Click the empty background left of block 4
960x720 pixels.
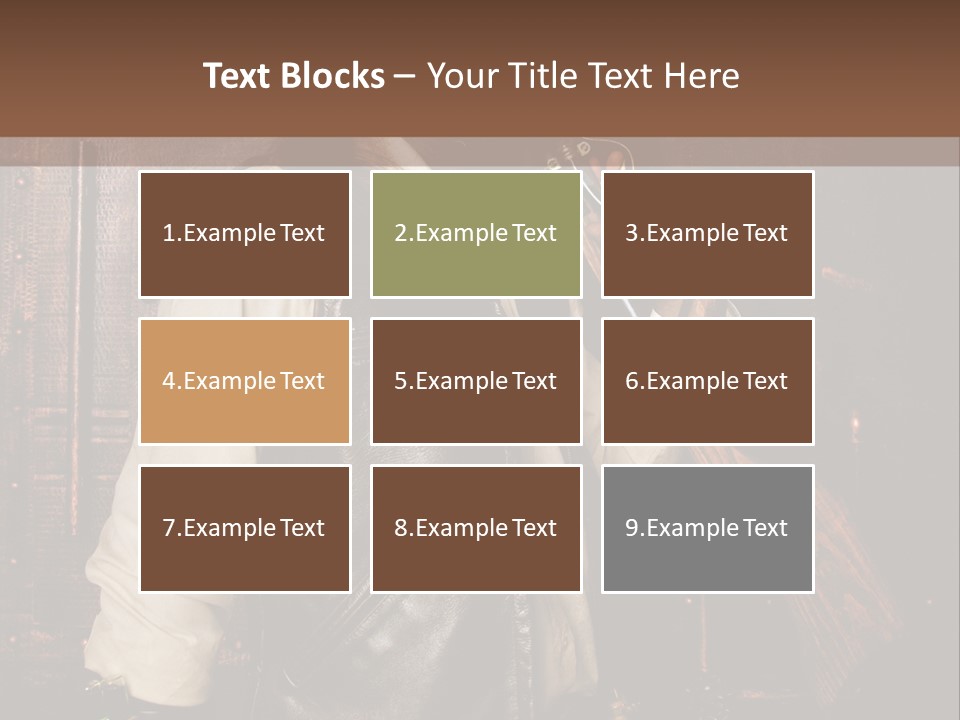tap(70, 381)
